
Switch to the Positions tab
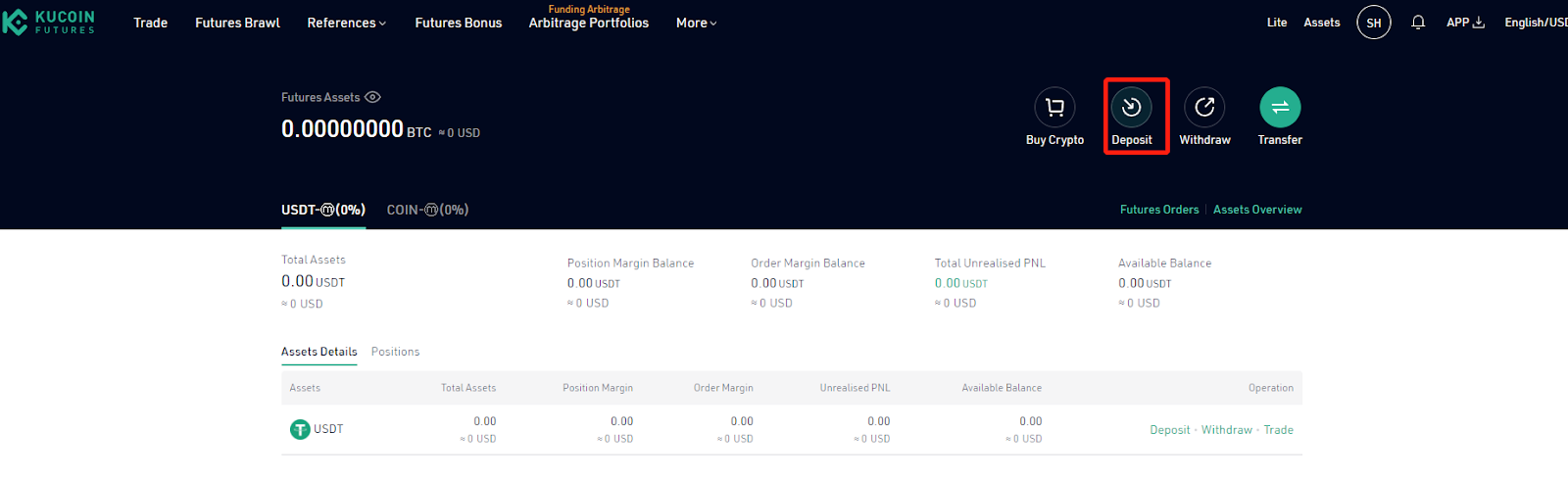coord(395,352)
